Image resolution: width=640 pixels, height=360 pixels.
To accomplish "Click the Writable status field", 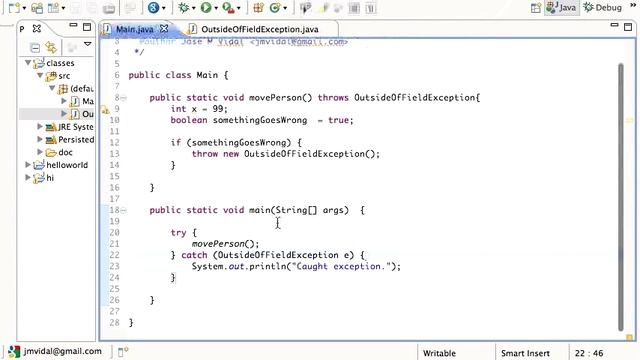I will click(439, 353).
